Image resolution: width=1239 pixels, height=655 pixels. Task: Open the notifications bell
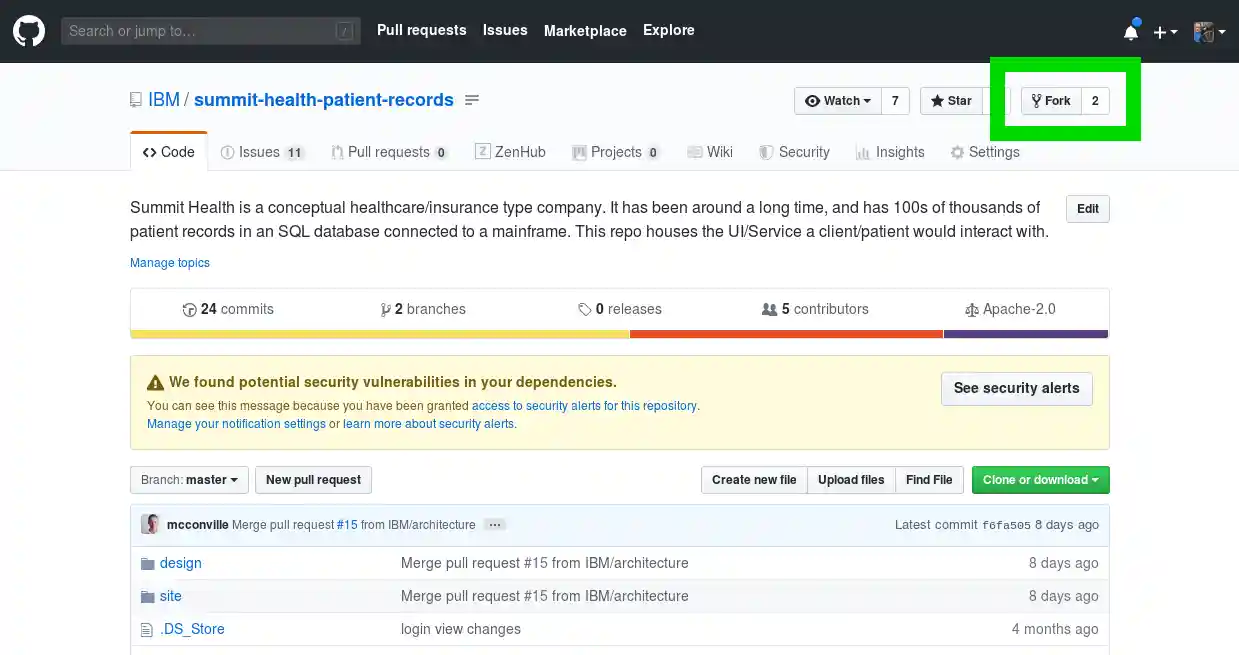click(x=1131, y=32)
